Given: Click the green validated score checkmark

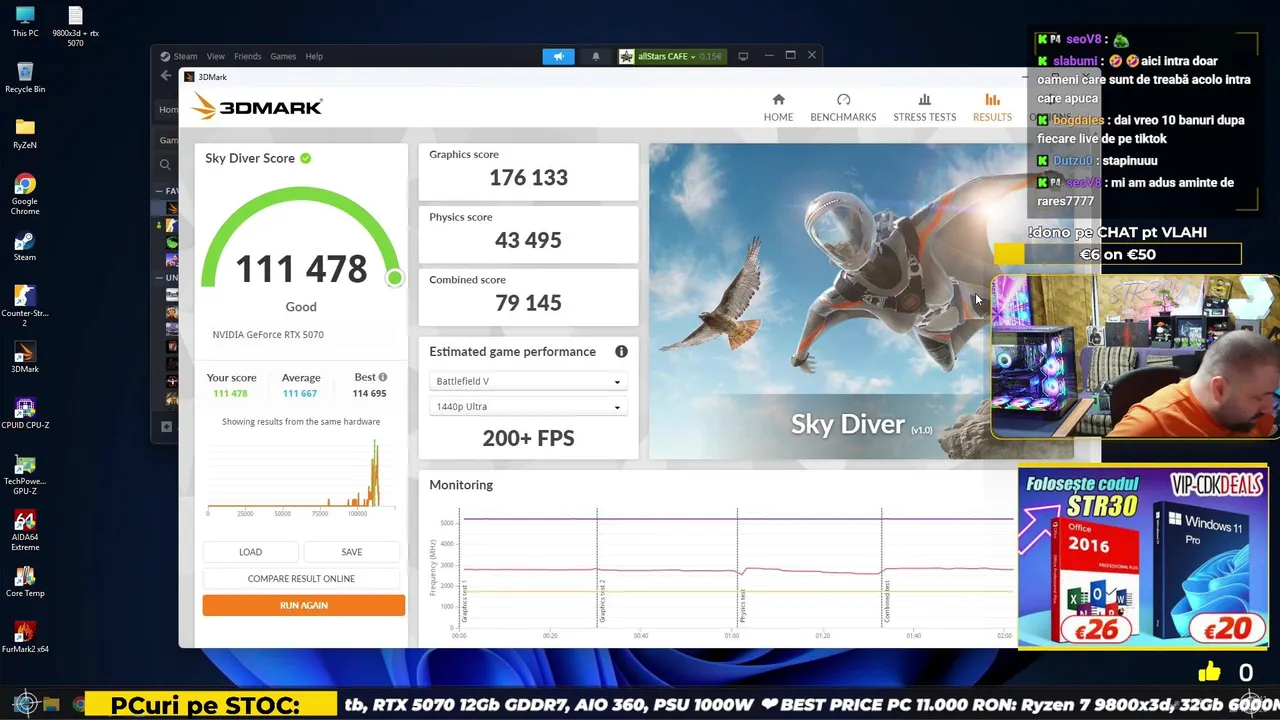Looking at the screenshot, I should pos(305,158).
